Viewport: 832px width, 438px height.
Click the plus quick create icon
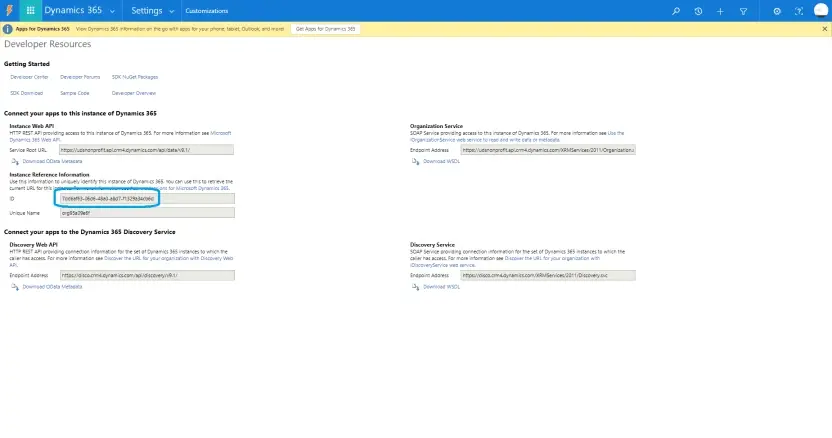(720, 11)
